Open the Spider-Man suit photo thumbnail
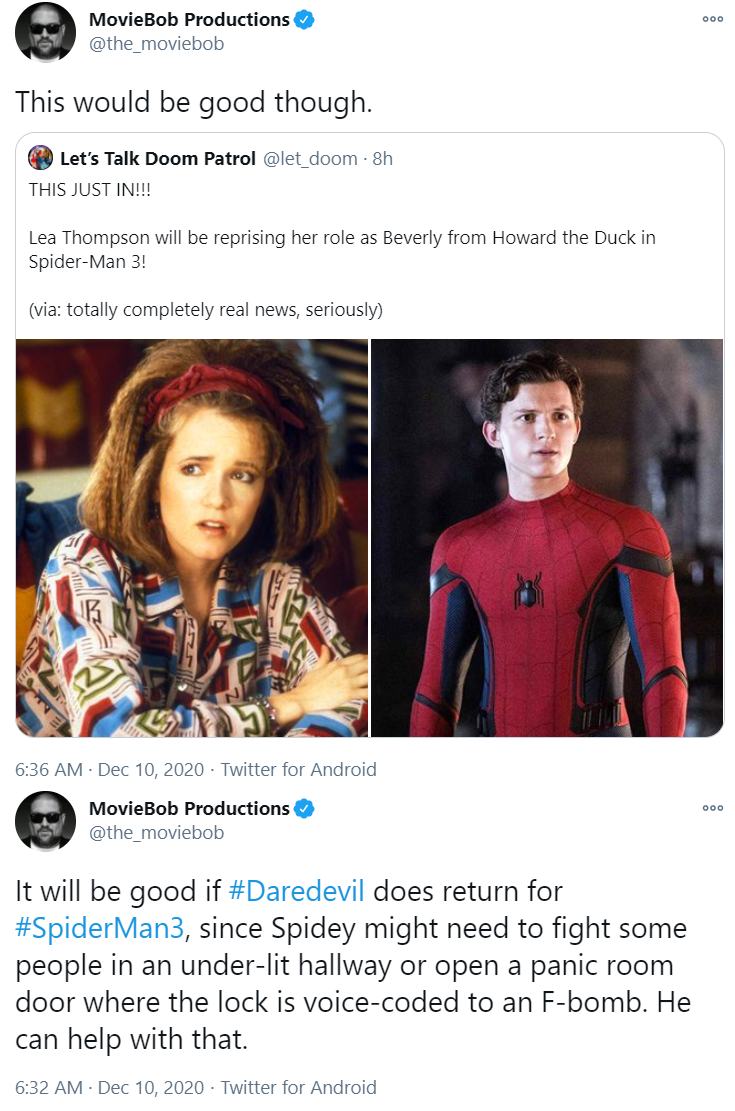The image size is (735, 1111). tap(547, 538)
